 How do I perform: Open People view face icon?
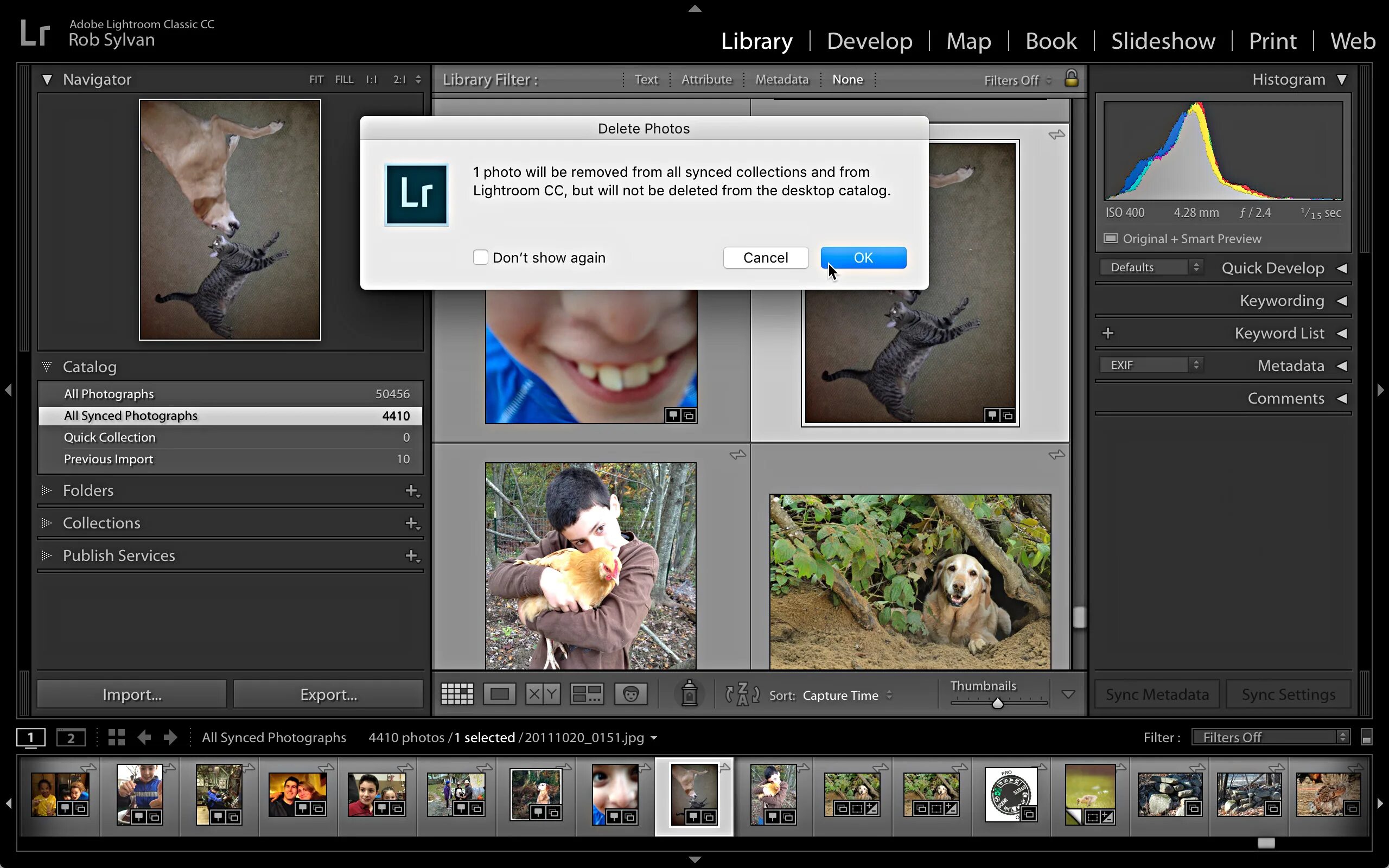[630, 694]
